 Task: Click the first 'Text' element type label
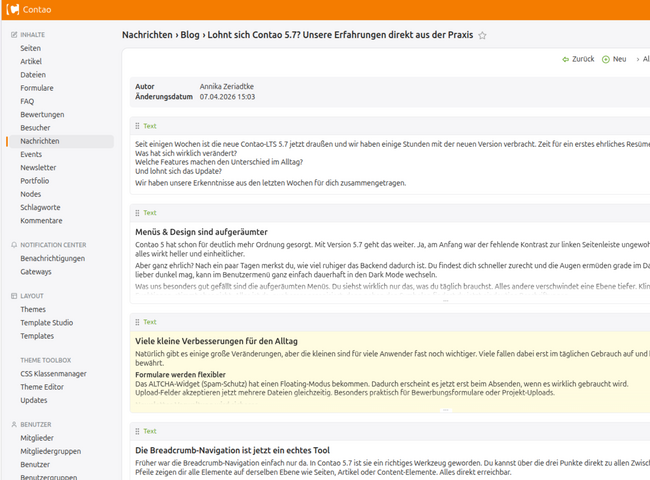tap(150, 126)
